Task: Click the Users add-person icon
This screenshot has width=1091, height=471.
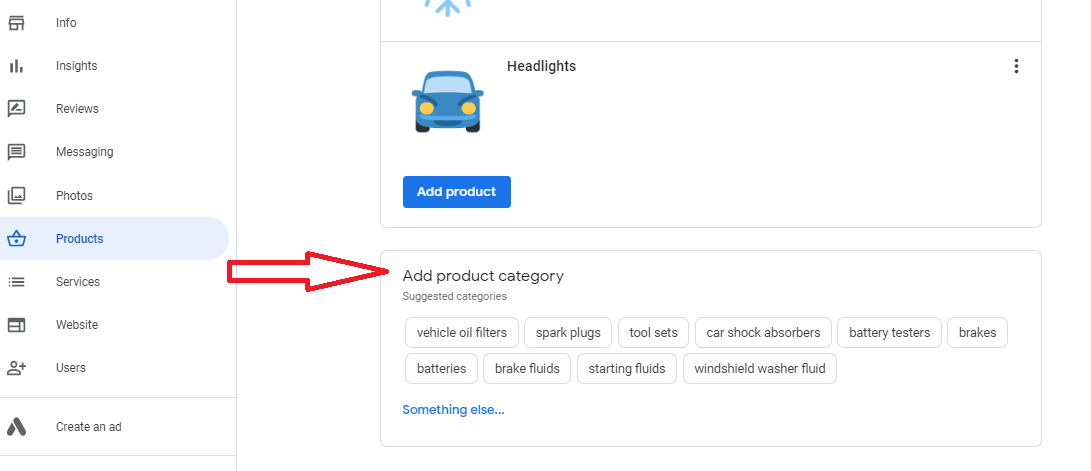Action: pos(16,368)
